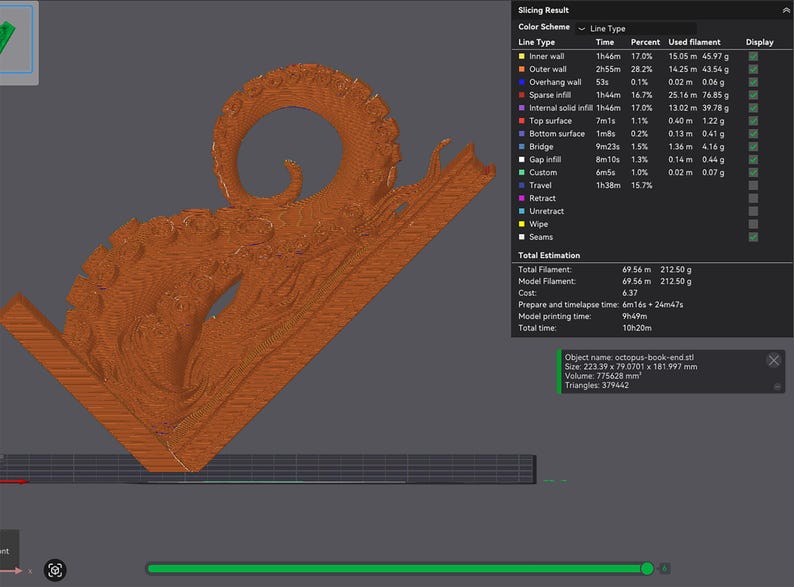Screen dimensions: 794x587
Task: Select the Total time 10h20m value
Action: (x=637, y=328)
